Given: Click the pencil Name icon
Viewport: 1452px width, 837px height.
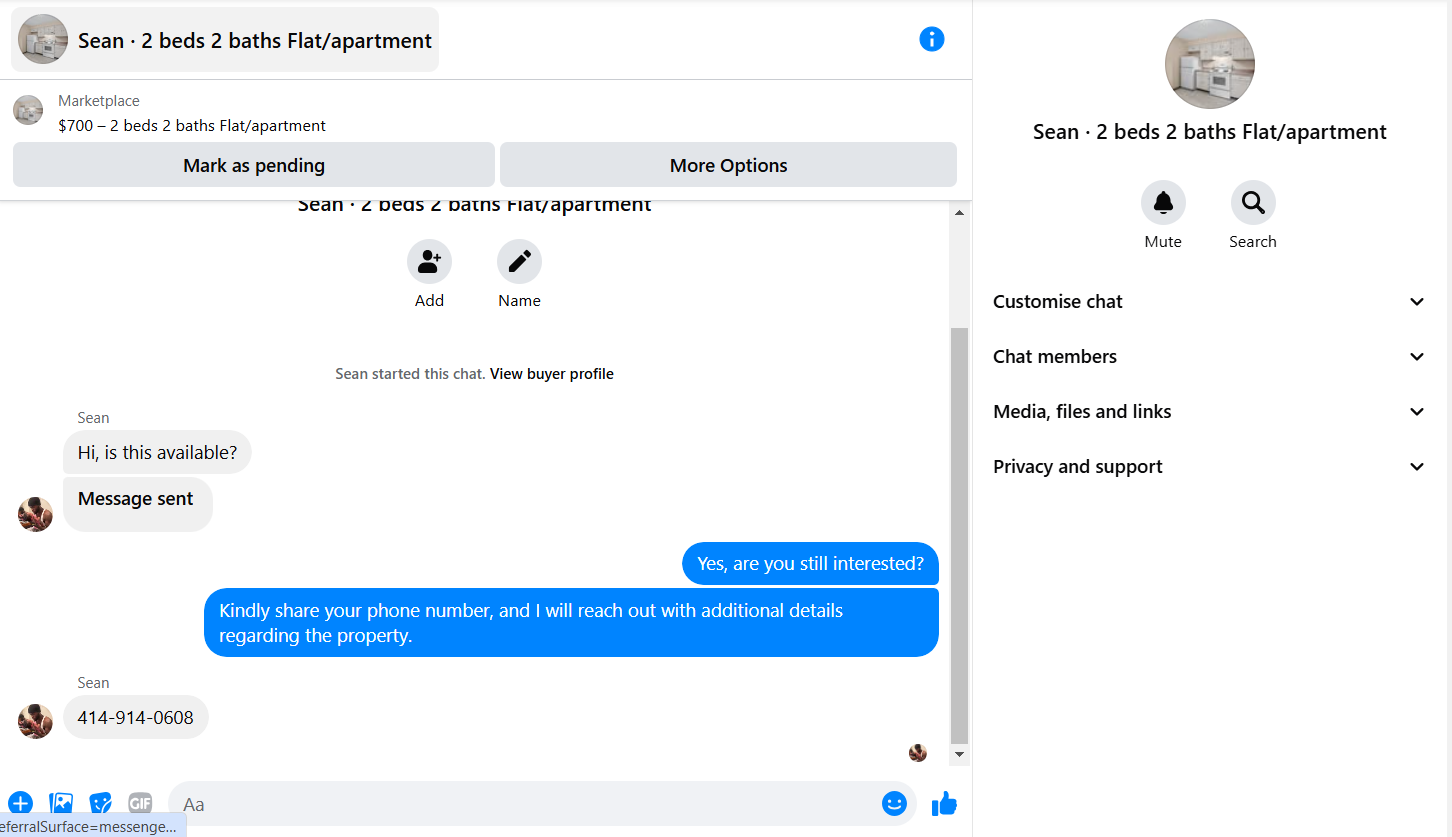Looking at the screenshot, I should pyautogui.click(x=519, y=262).
